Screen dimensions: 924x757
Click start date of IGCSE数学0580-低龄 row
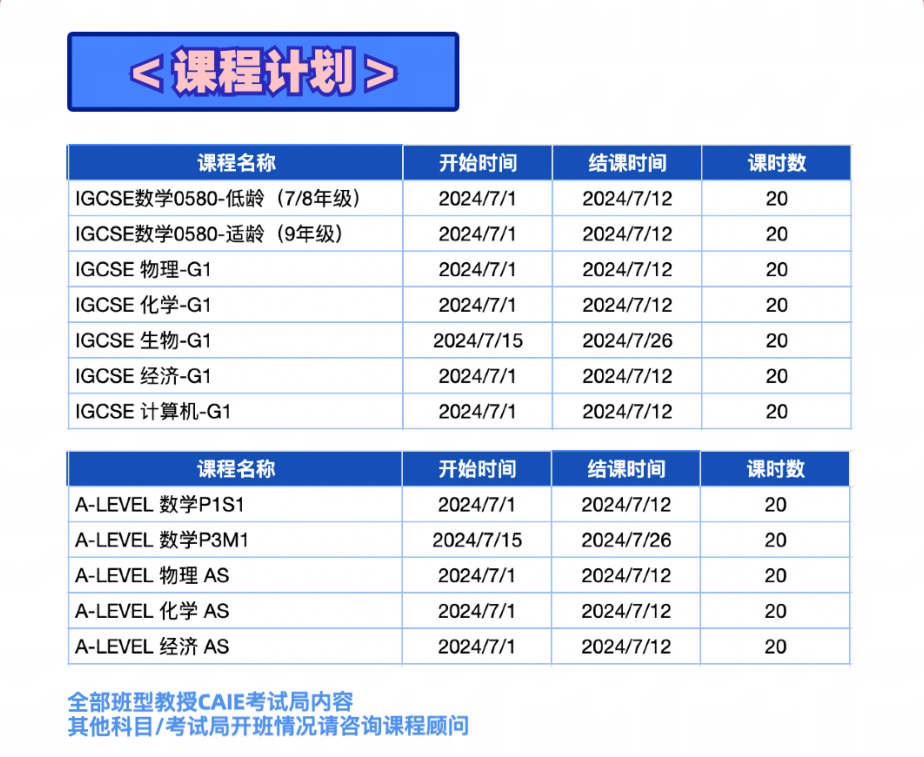click(477, 199)
